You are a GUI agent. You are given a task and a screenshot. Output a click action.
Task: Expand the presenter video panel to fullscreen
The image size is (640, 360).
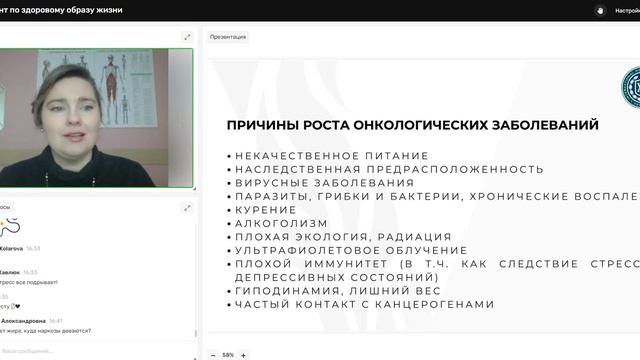[x=187, y=37]
